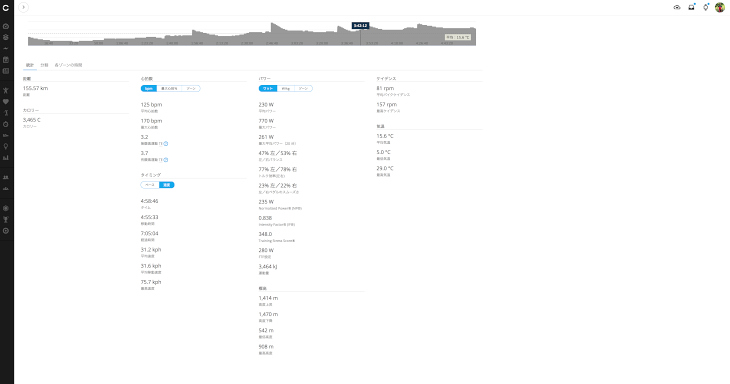Image resolution: width=730 pixels, height=384 pixels.
Task: Open Connections people icon in sidebar
Action: (x=6, y=177)
